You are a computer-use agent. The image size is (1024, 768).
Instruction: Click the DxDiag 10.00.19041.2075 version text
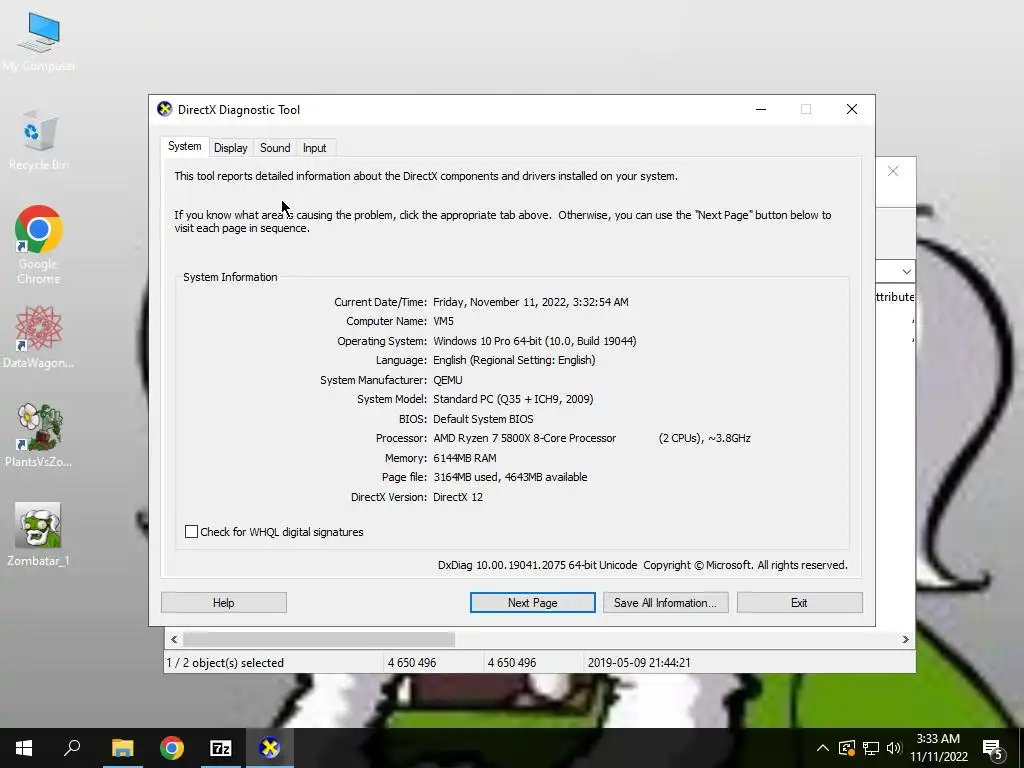tap(537, 565)
